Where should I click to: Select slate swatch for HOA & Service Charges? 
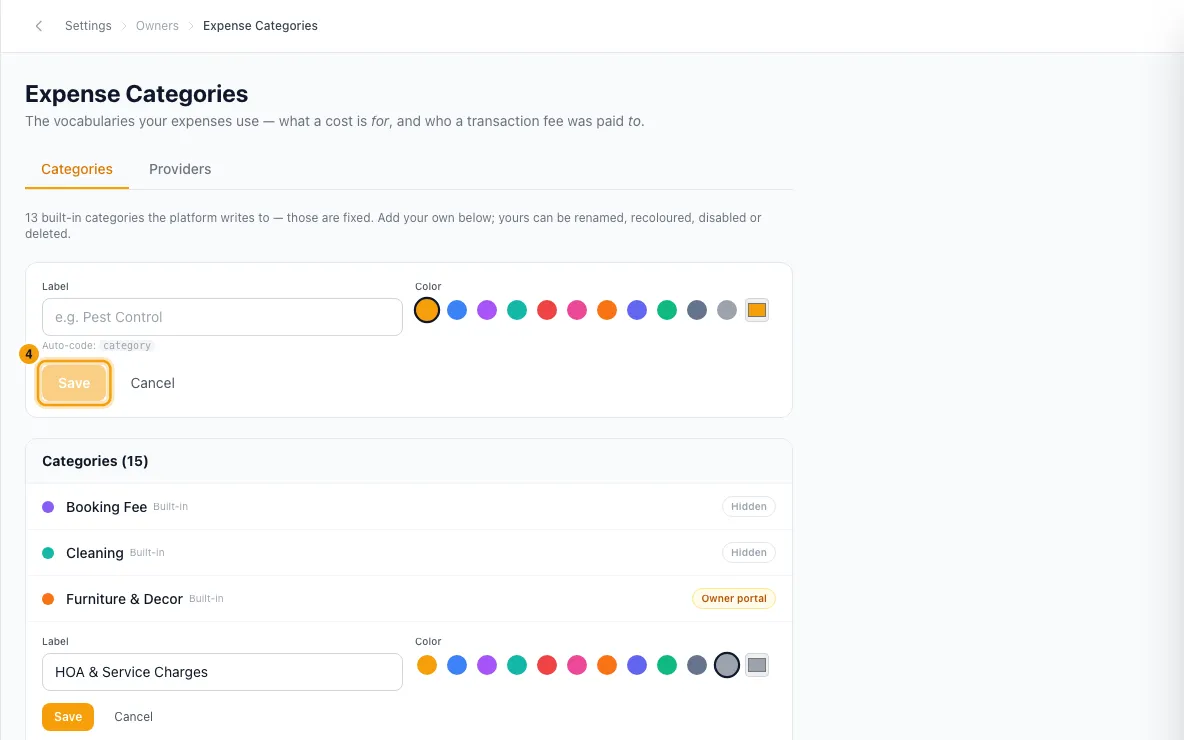[x=697, y=665]
